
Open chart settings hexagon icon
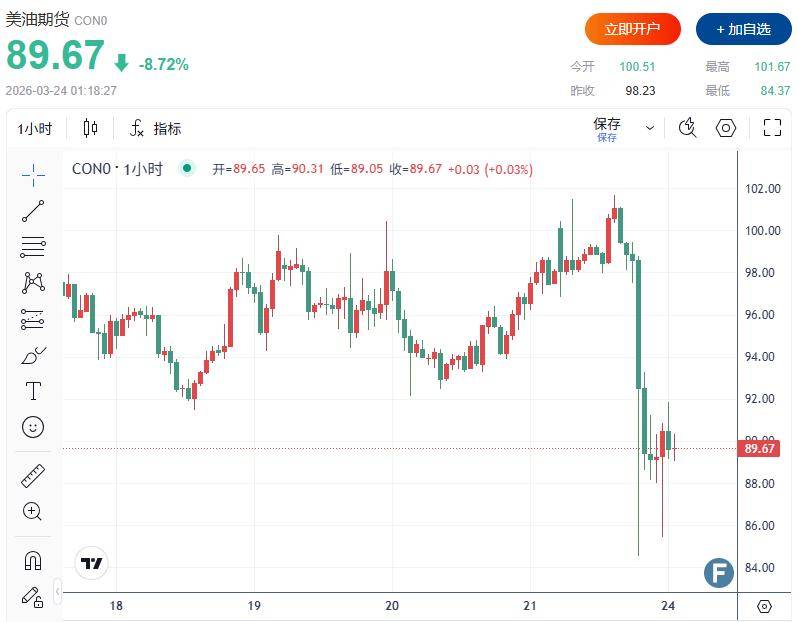(726, 127)
